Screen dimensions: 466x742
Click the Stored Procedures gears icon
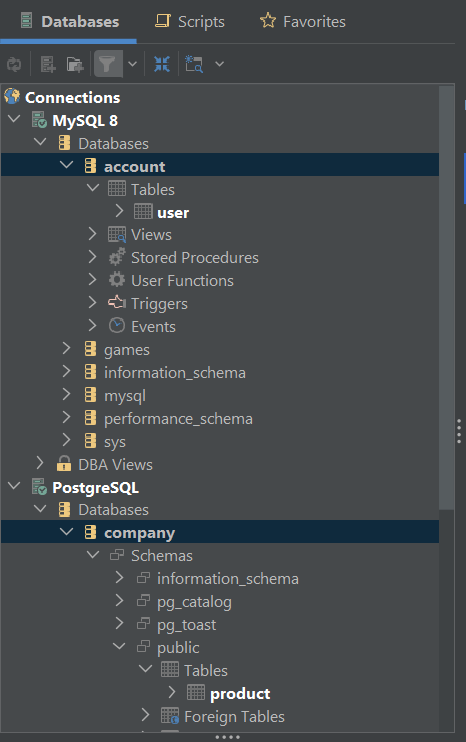pos(117,257)
